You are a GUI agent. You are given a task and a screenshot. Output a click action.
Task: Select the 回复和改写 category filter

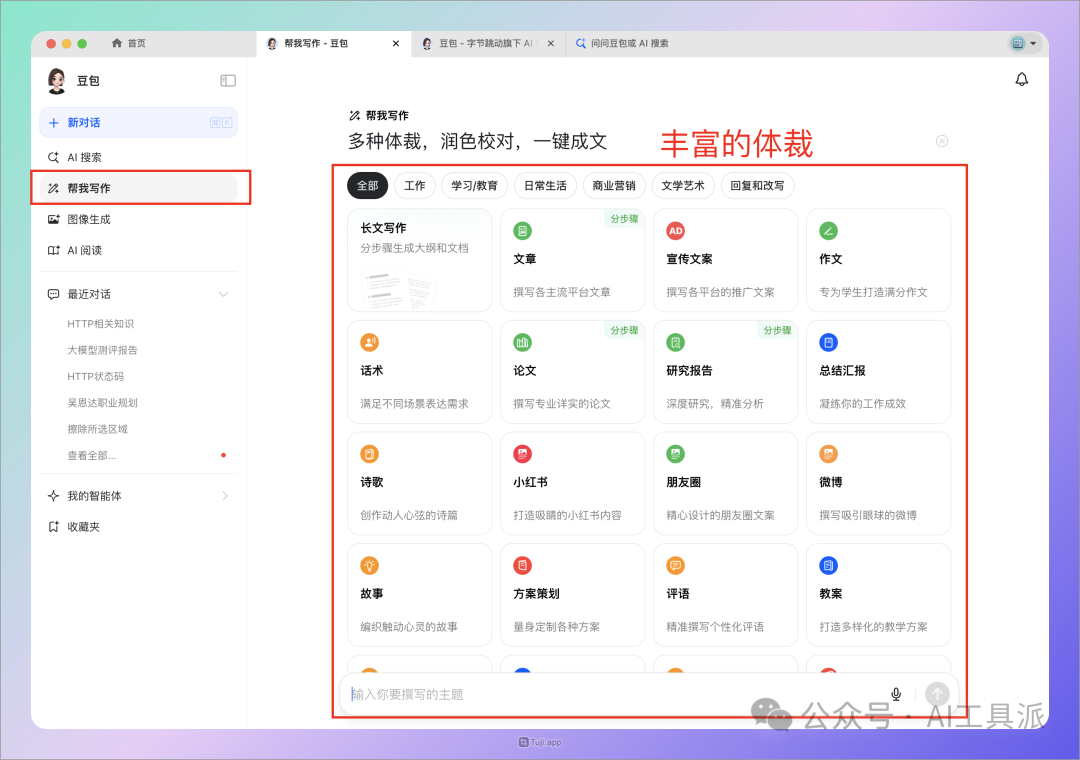coord(757,185)
